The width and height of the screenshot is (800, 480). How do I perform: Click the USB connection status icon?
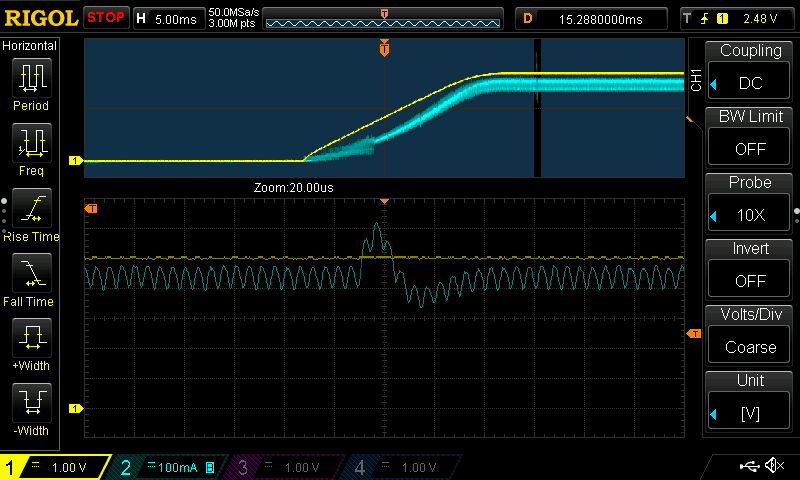[x=749, y=466]
